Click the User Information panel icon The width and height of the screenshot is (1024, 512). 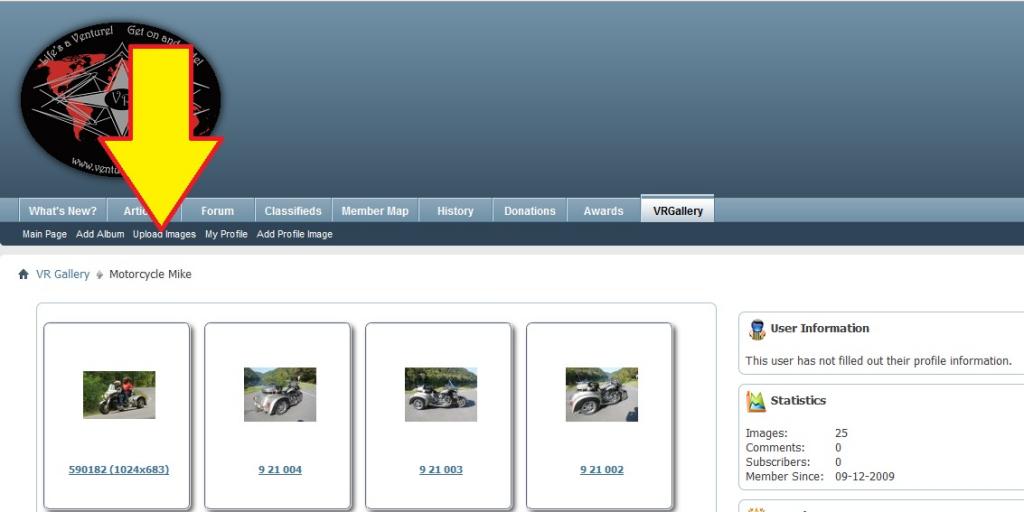(756, 329)
